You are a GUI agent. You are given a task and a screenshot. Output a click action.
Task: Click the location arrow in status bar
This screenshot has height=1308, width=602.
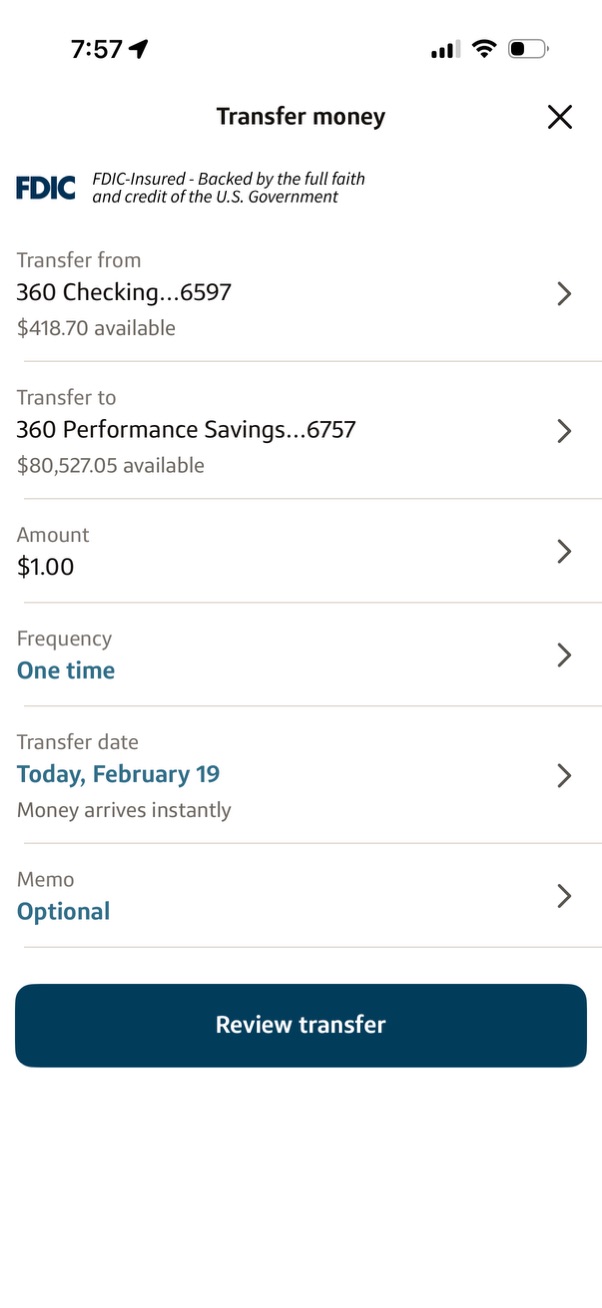[x=138, y=47]
